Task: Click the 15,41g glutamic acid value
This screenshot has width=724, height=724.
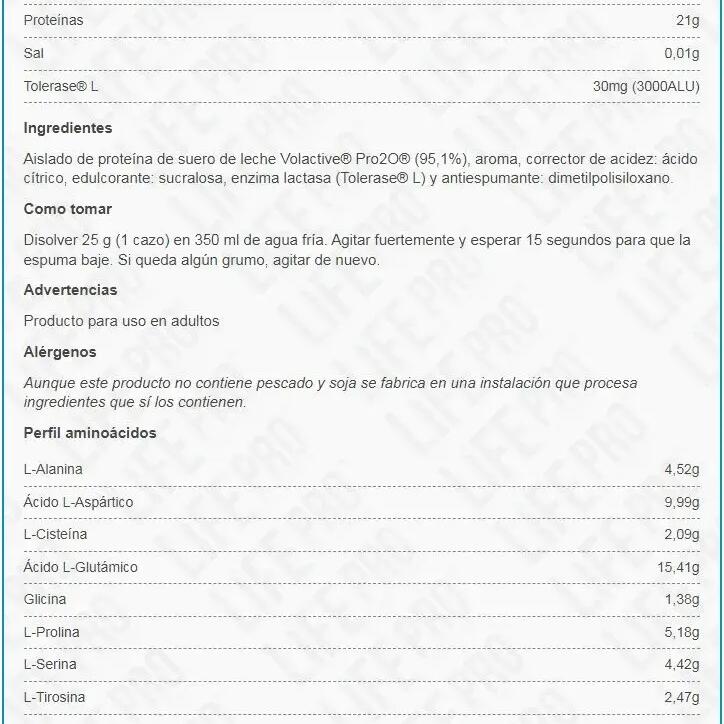Action: point(677,567)
